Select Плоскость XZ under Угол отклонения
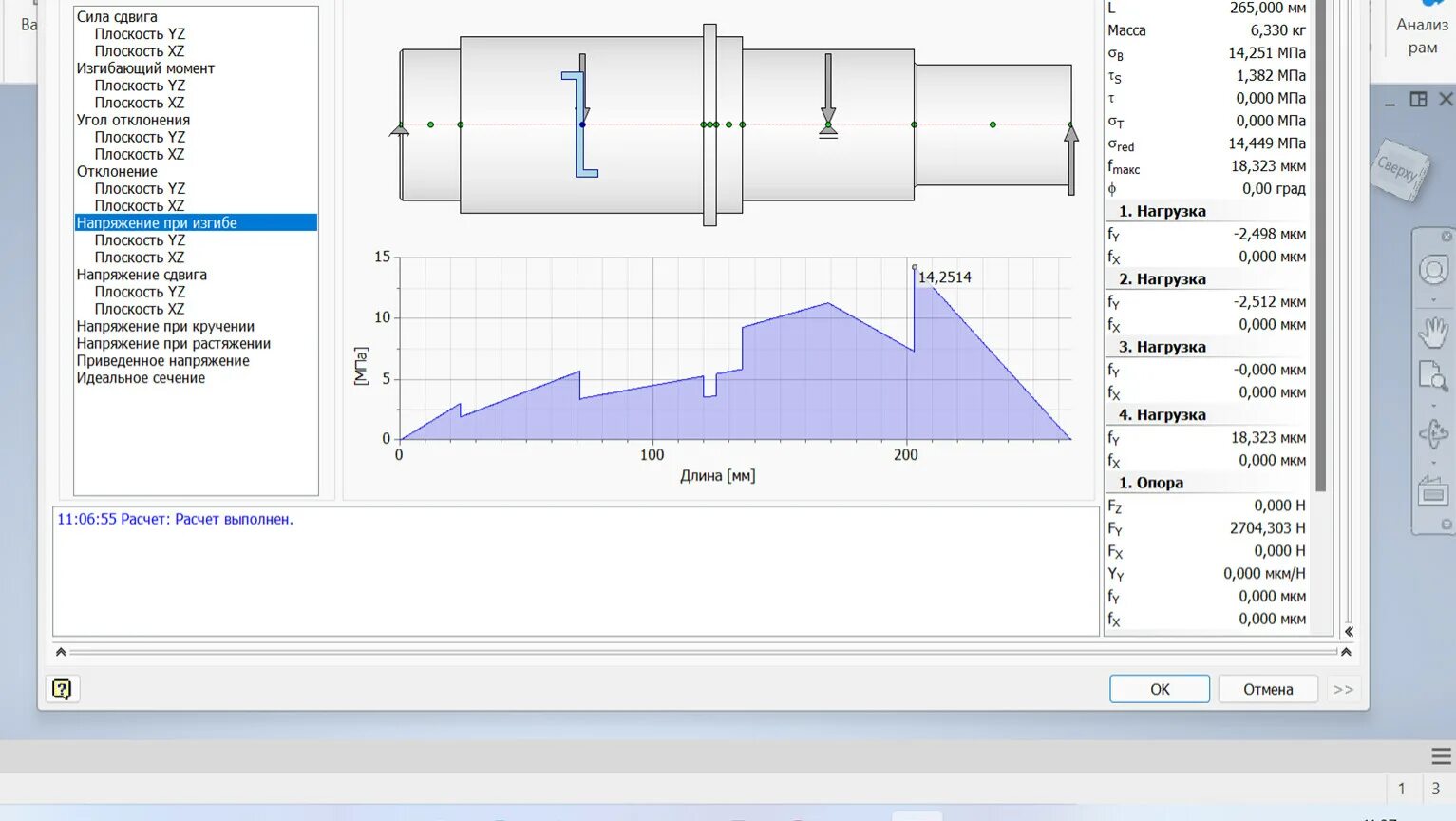The width and height of the screenshot is (1456, 821). coord(140,154)
